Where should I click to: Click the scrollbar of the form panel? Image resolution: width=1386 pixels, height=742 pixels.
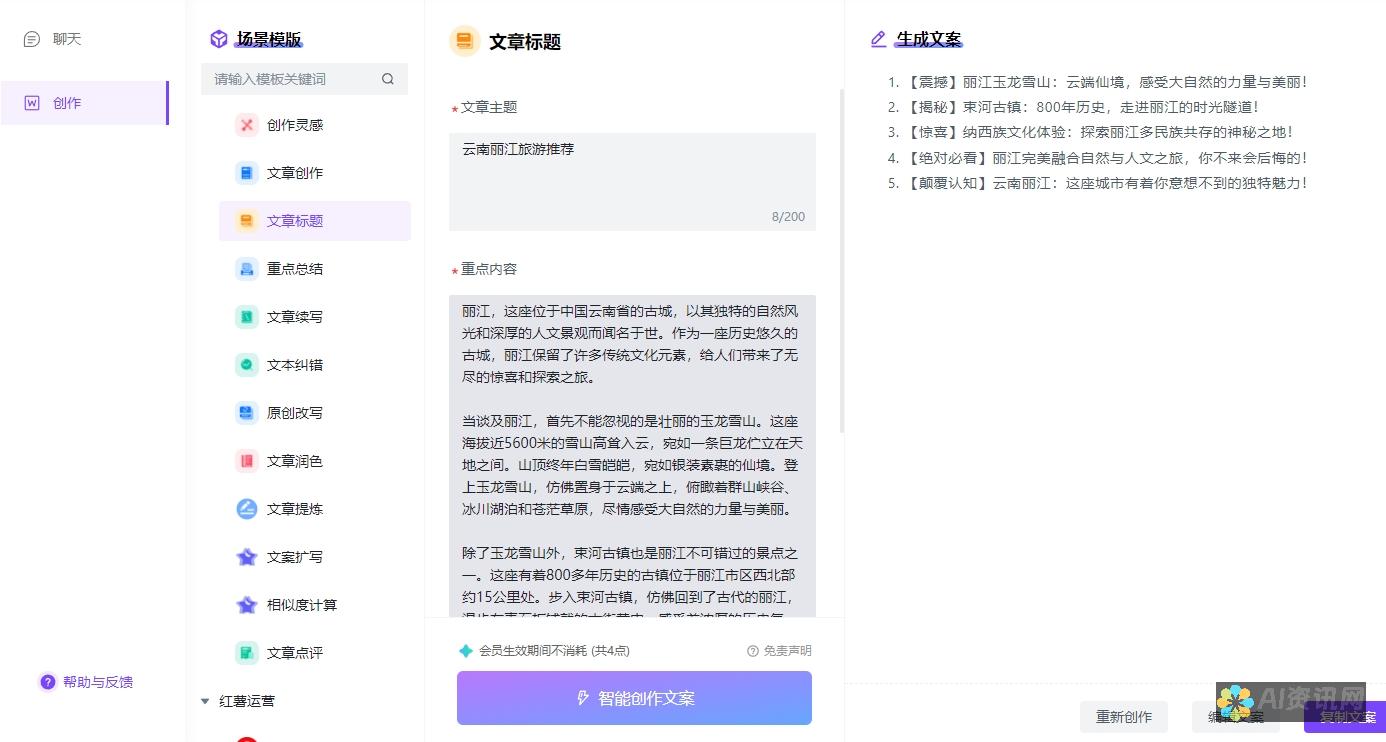tap(841, 260)
